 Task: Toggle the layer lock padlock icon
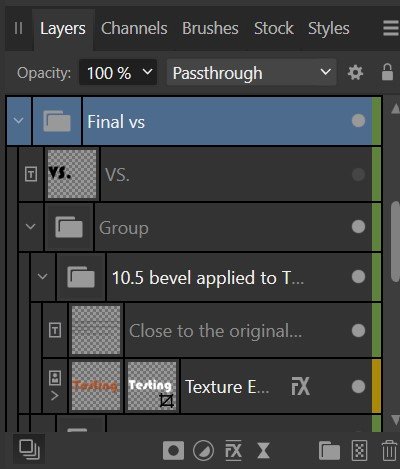click(x=387, y=72)
